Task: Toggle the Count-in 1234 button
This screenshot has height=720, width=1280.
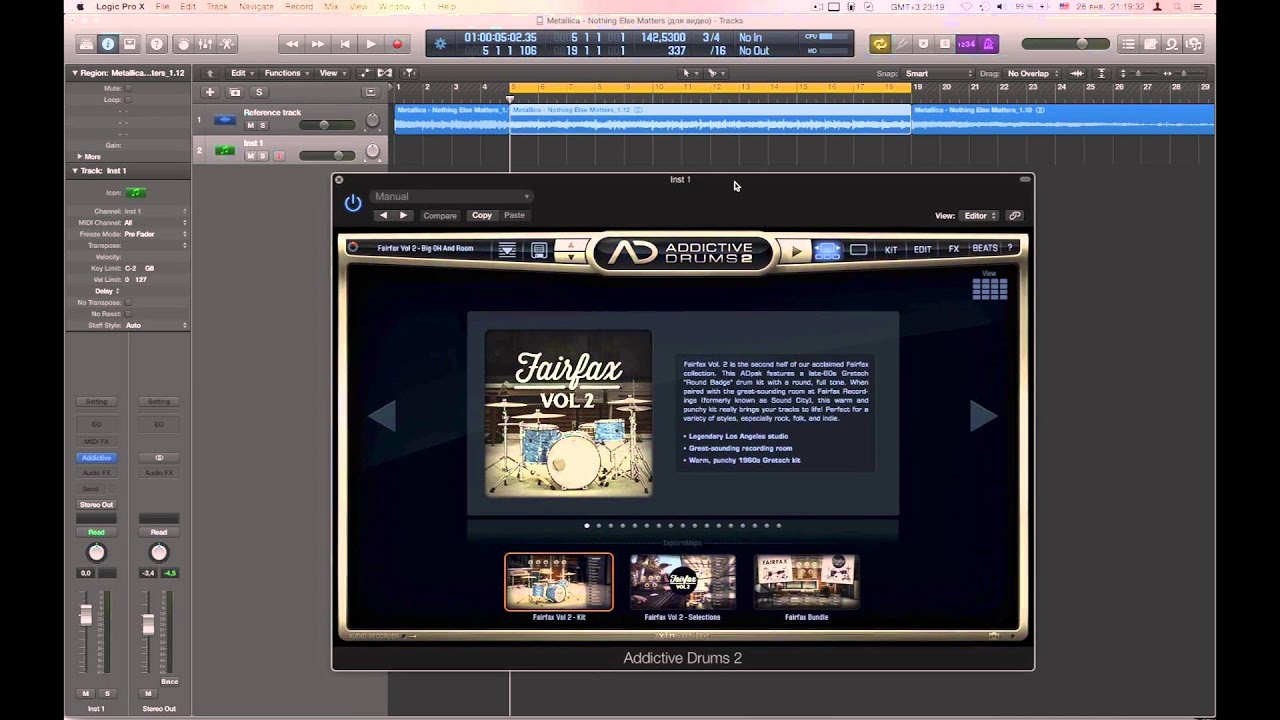Action: click(966, 44)
